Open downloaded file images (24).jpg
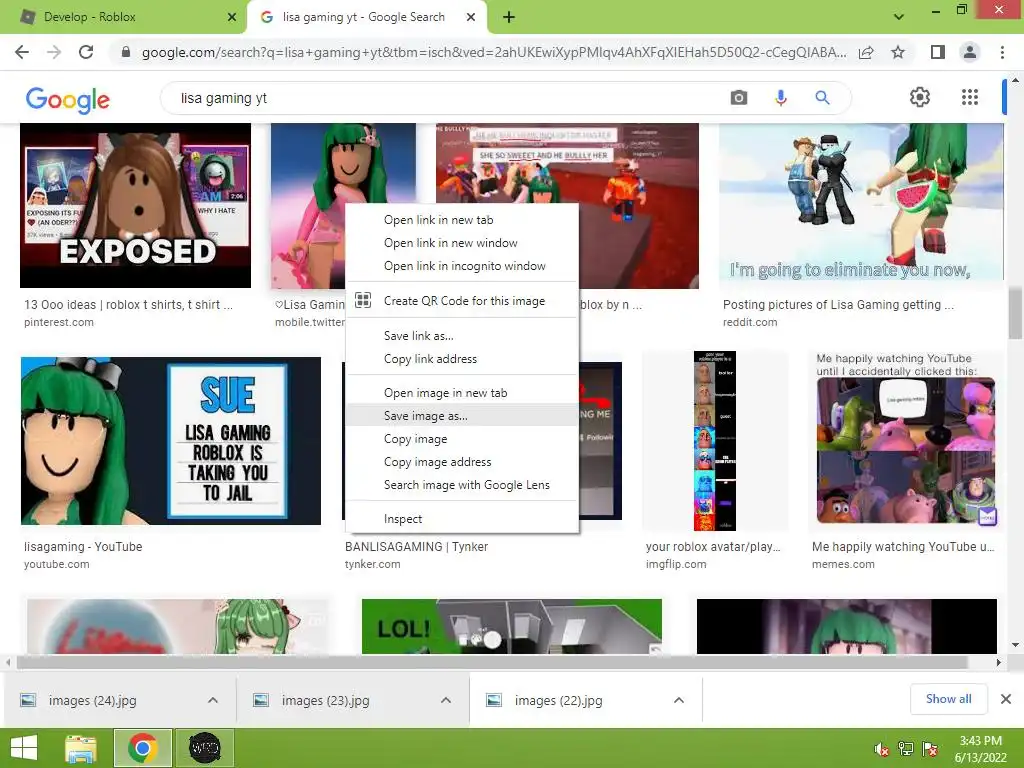Viewport: 1024px width, 768px height. pos(92,701)
